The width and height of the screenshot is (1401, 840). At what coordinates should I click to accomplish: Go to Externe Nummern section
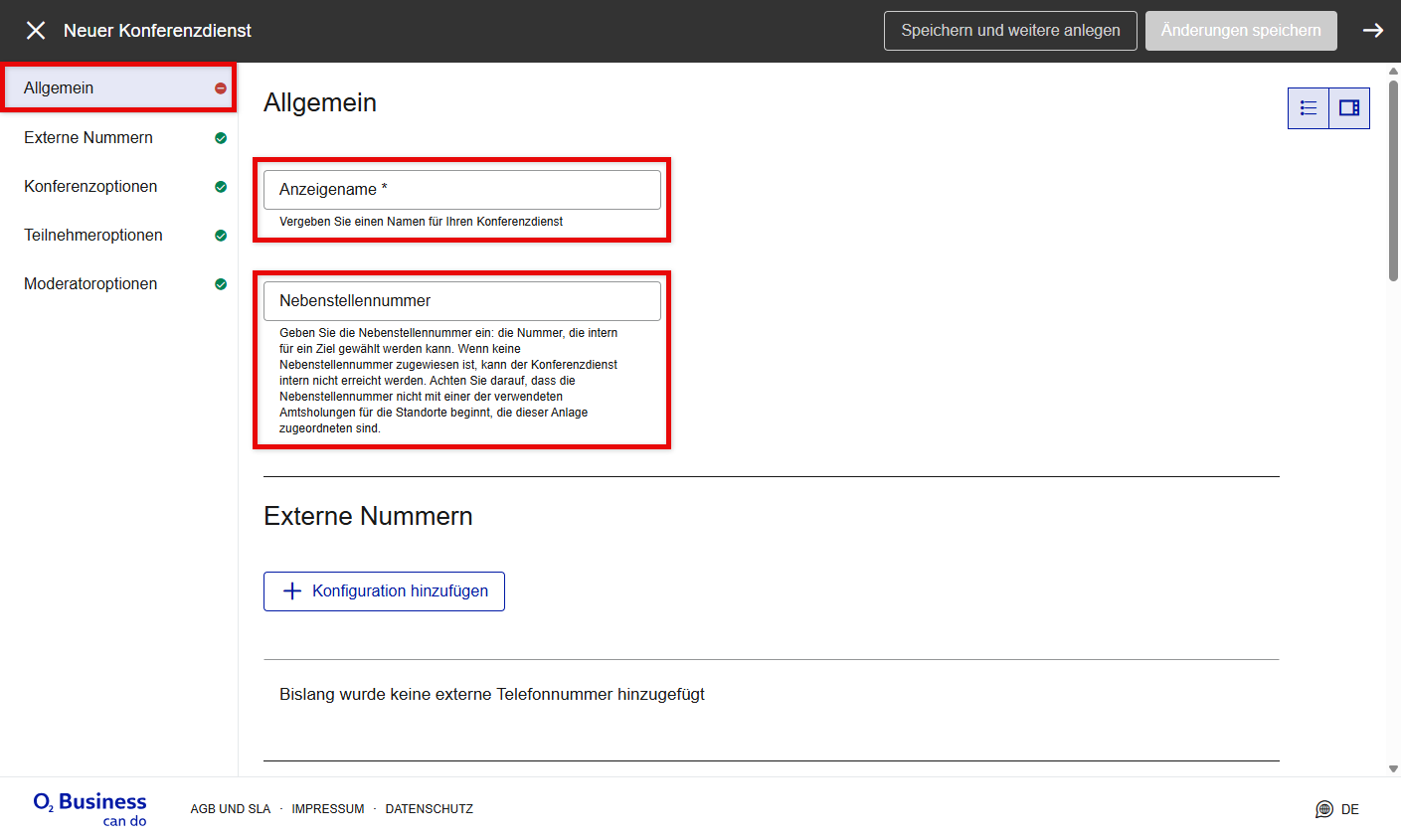[88, 138]
